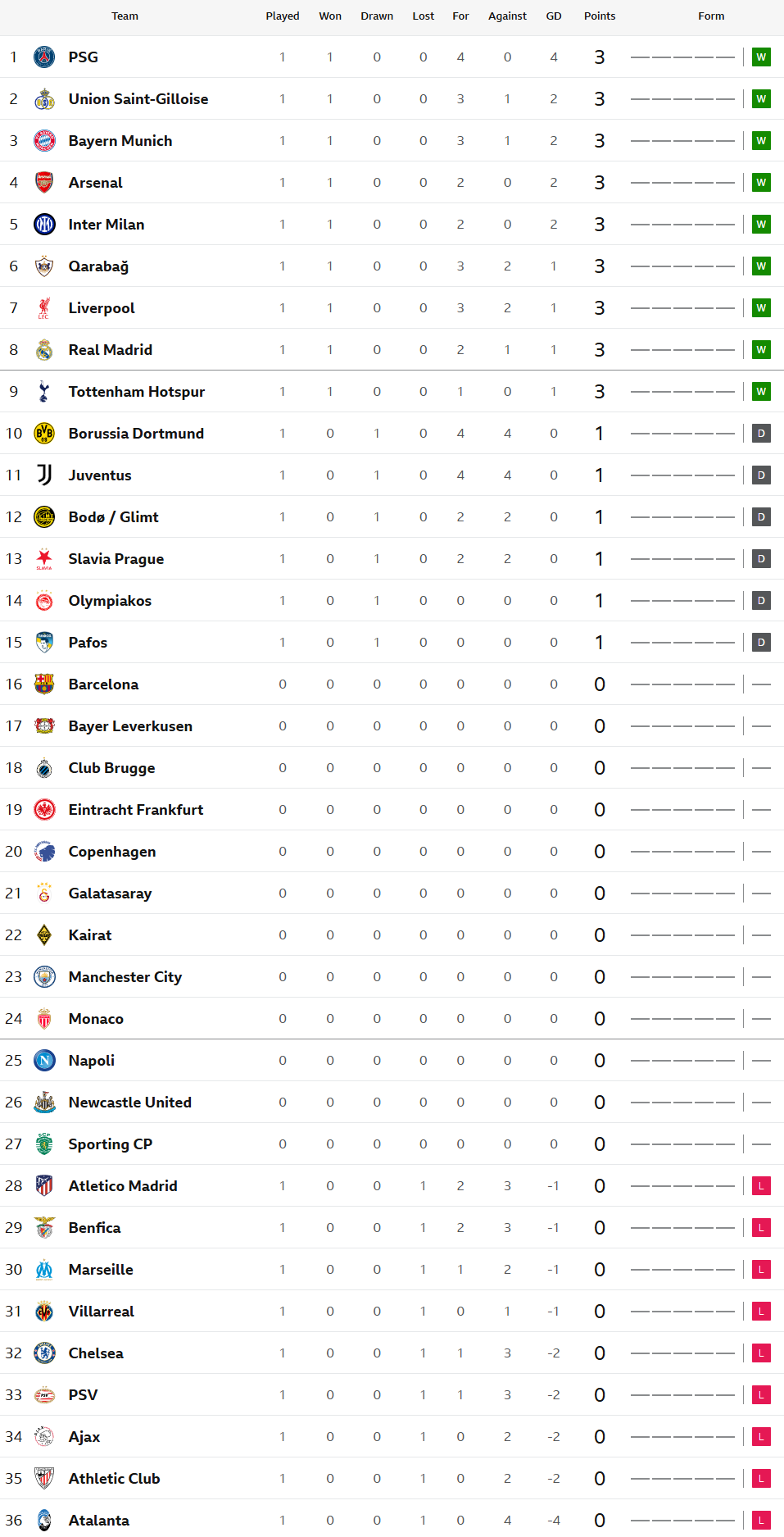Screen dimensions: 784x1537
Task: Click the Points column header
Action: pos(600,16)
